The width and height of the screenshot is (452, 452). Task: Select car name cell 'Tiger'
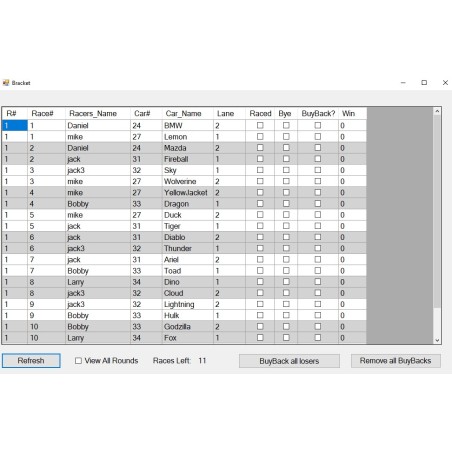pos(188,226)
